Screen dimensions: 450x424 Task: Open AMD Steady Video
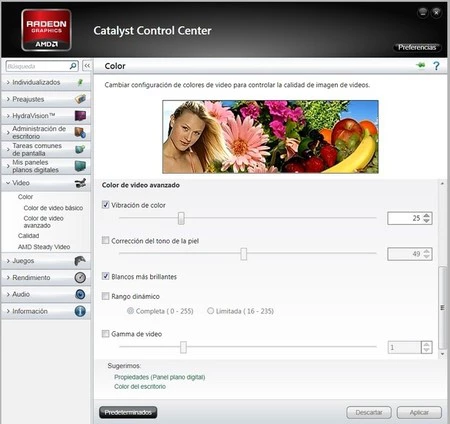tap(44, 247)
